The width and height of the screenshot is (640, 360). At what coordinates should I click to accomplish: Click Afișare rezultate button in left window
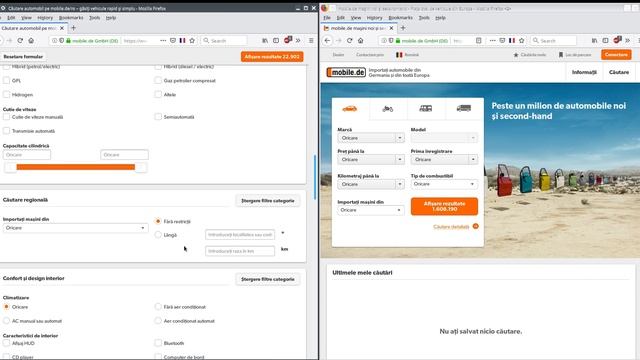(272, 57)
